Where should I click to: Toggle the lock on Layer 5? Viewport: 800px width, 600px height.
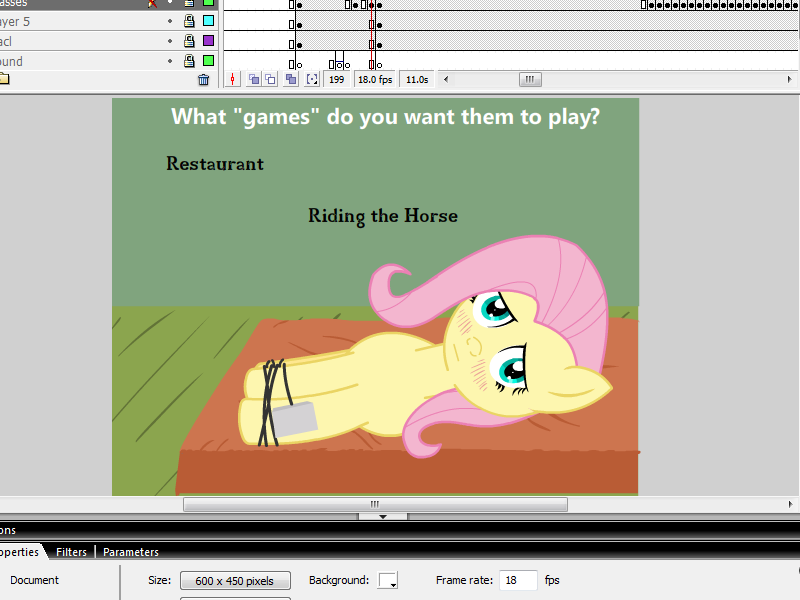pos(188,21)
